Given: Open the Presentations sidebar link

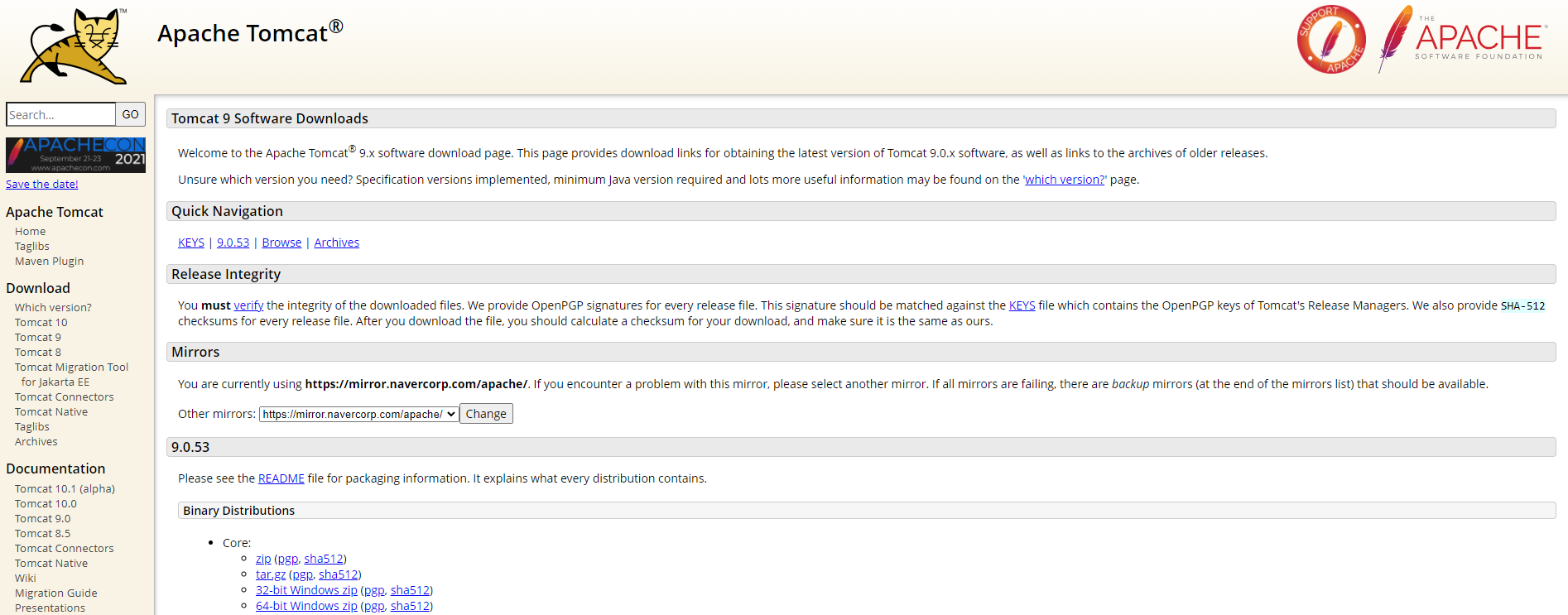Looking at the screenshot, I should pyautogui.click(x=51, y=608).
